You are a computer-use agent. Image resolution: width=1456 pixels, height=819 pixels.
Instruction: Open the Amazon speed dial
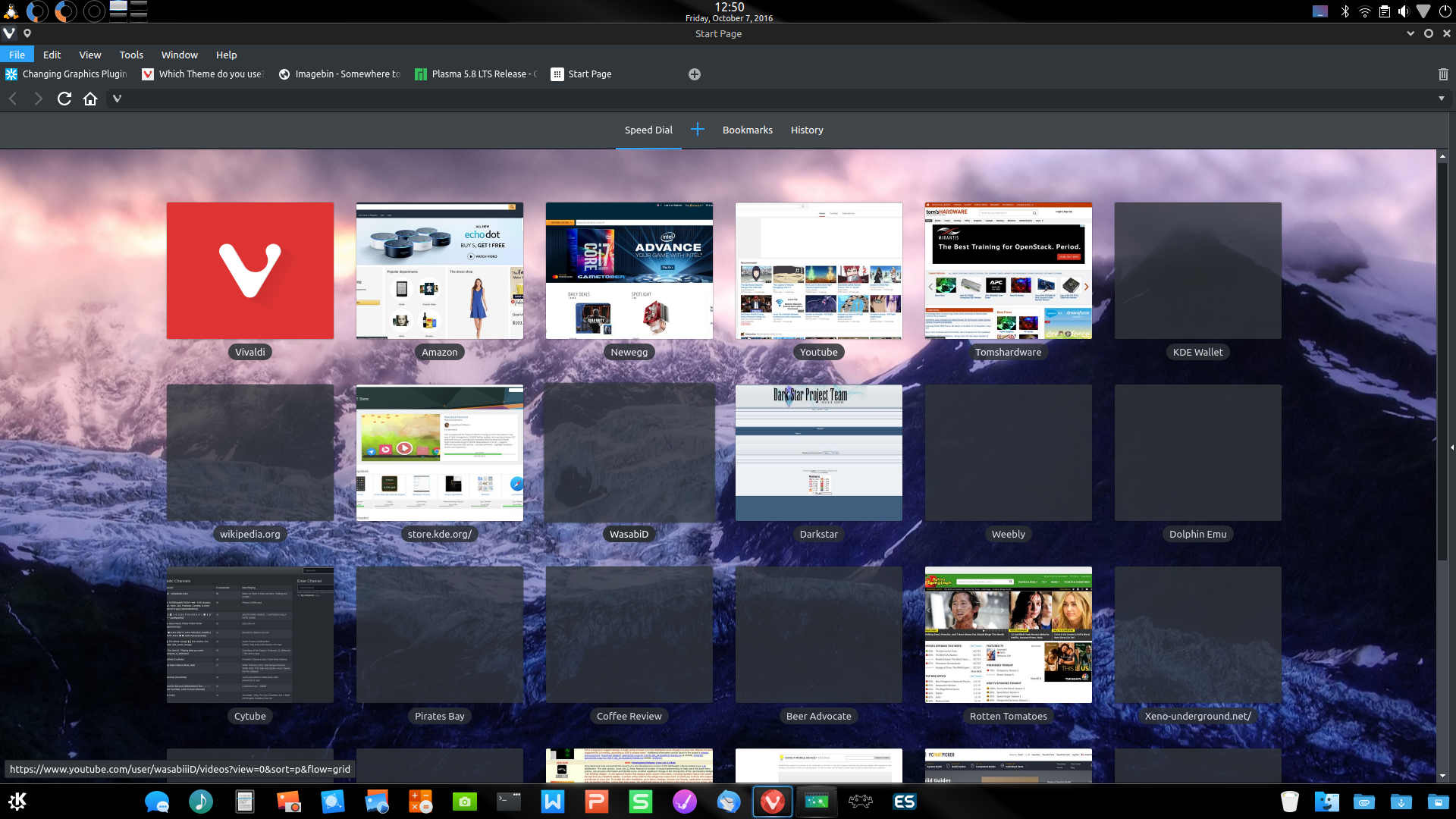click(x=440, y=271)
